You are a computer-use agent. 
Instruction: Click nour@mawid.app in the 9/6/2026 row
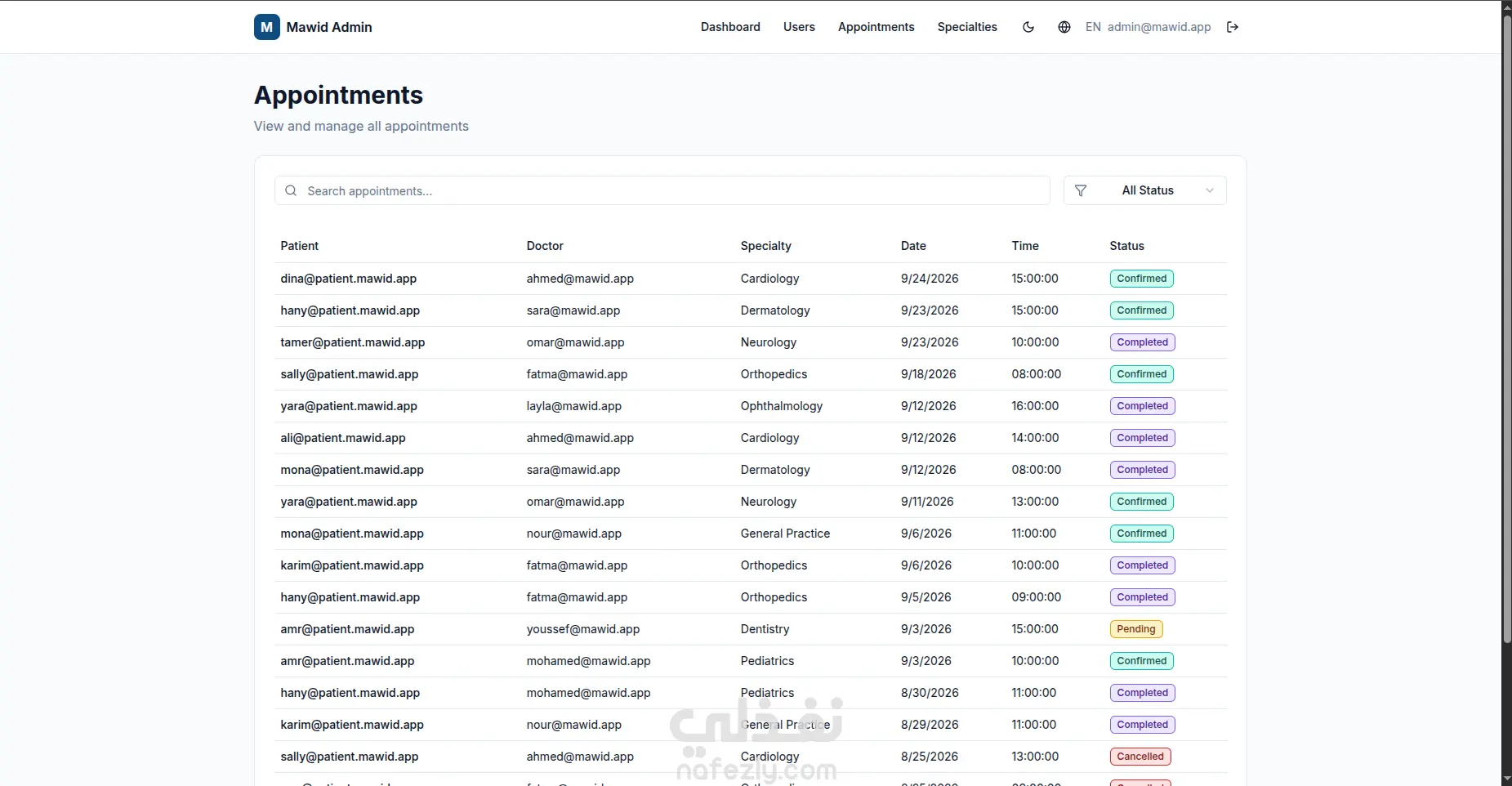coord(574,534)
